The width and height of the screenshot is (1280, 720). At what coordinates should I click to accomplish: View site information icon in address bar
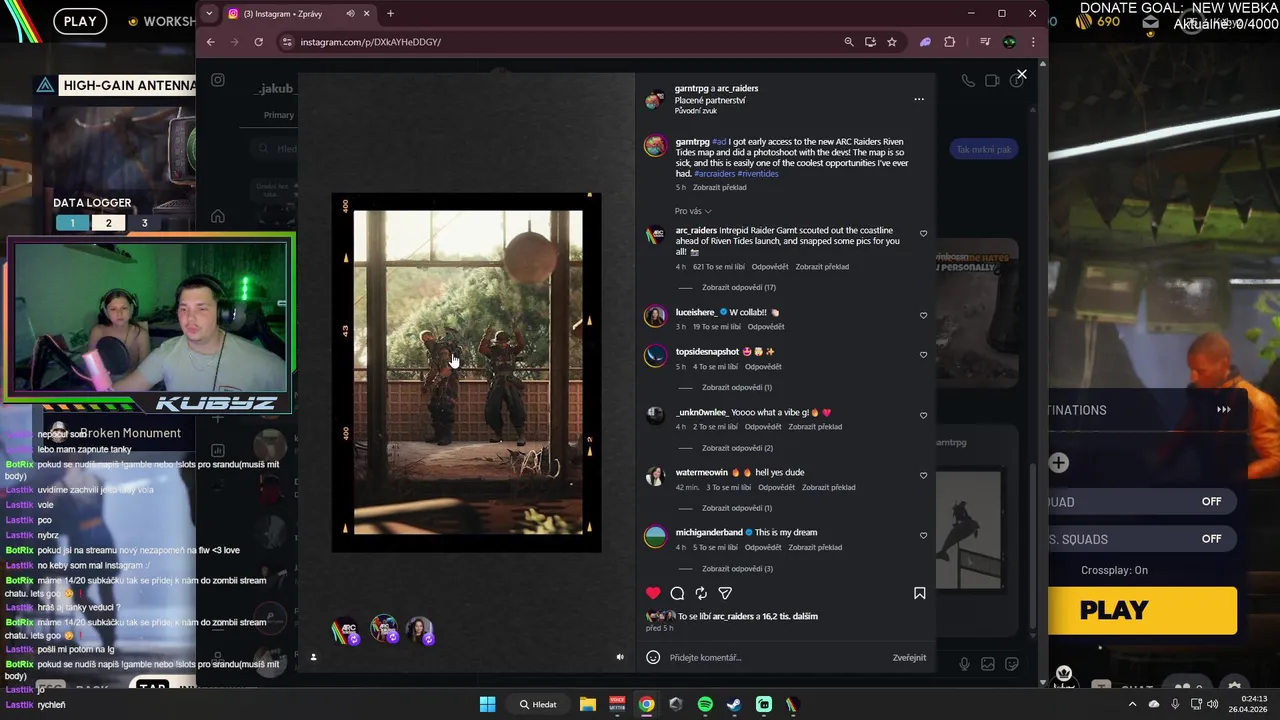pyautogui.click(x=287, y=42)
